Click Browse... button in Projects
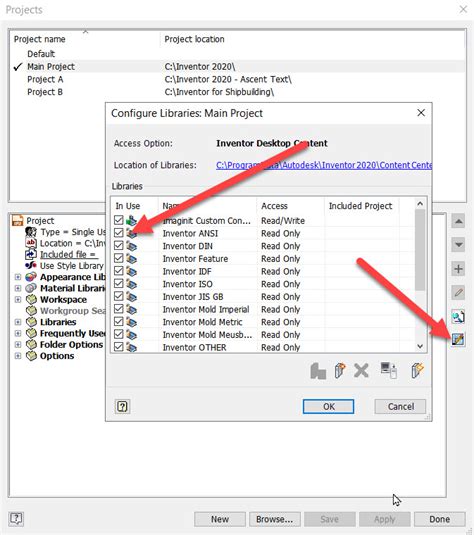The image size is (474, 535). click(x=275, y=519)
